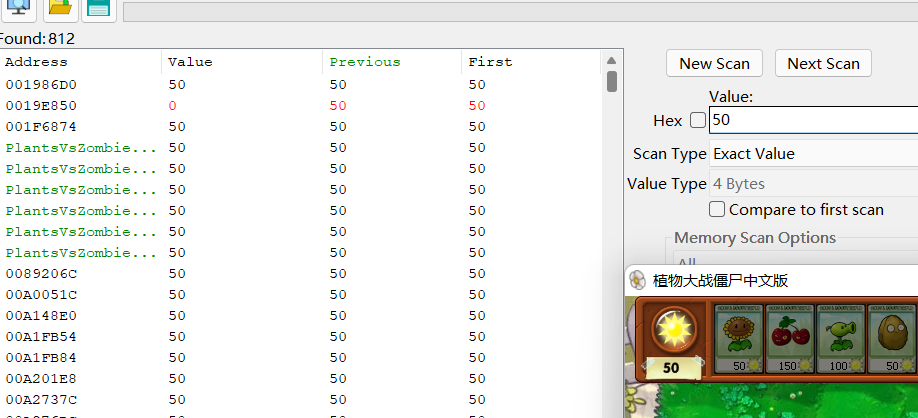Select the Wall-nut seed packet costing 50
This screenshot has height=418, width=918.
pyautogui.click(x=890, y=338)
